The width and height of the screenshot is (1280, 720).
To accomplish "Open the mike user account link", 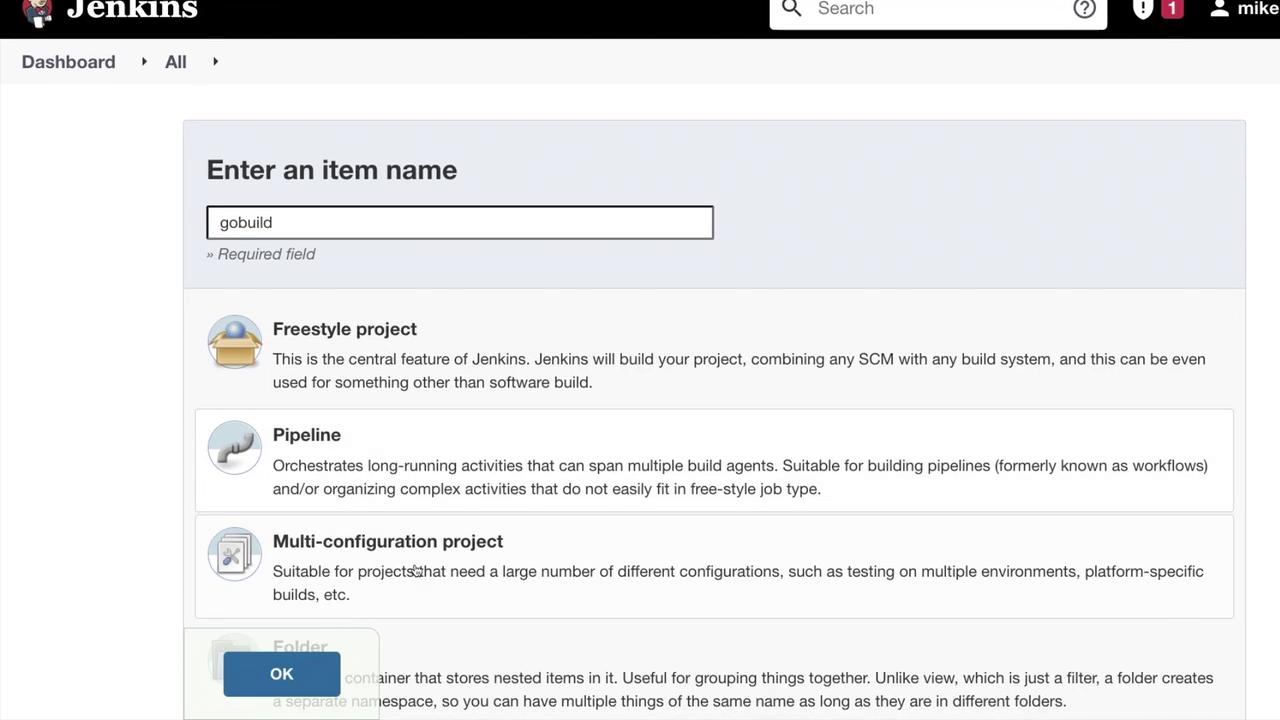I will tap(1258, 9).
